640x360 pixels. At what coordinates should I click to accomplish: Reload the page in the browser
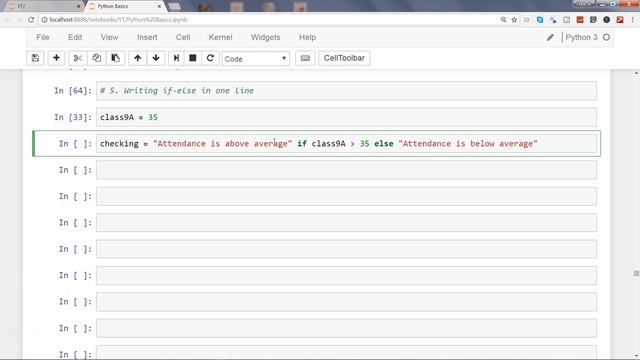coord(31,20)
